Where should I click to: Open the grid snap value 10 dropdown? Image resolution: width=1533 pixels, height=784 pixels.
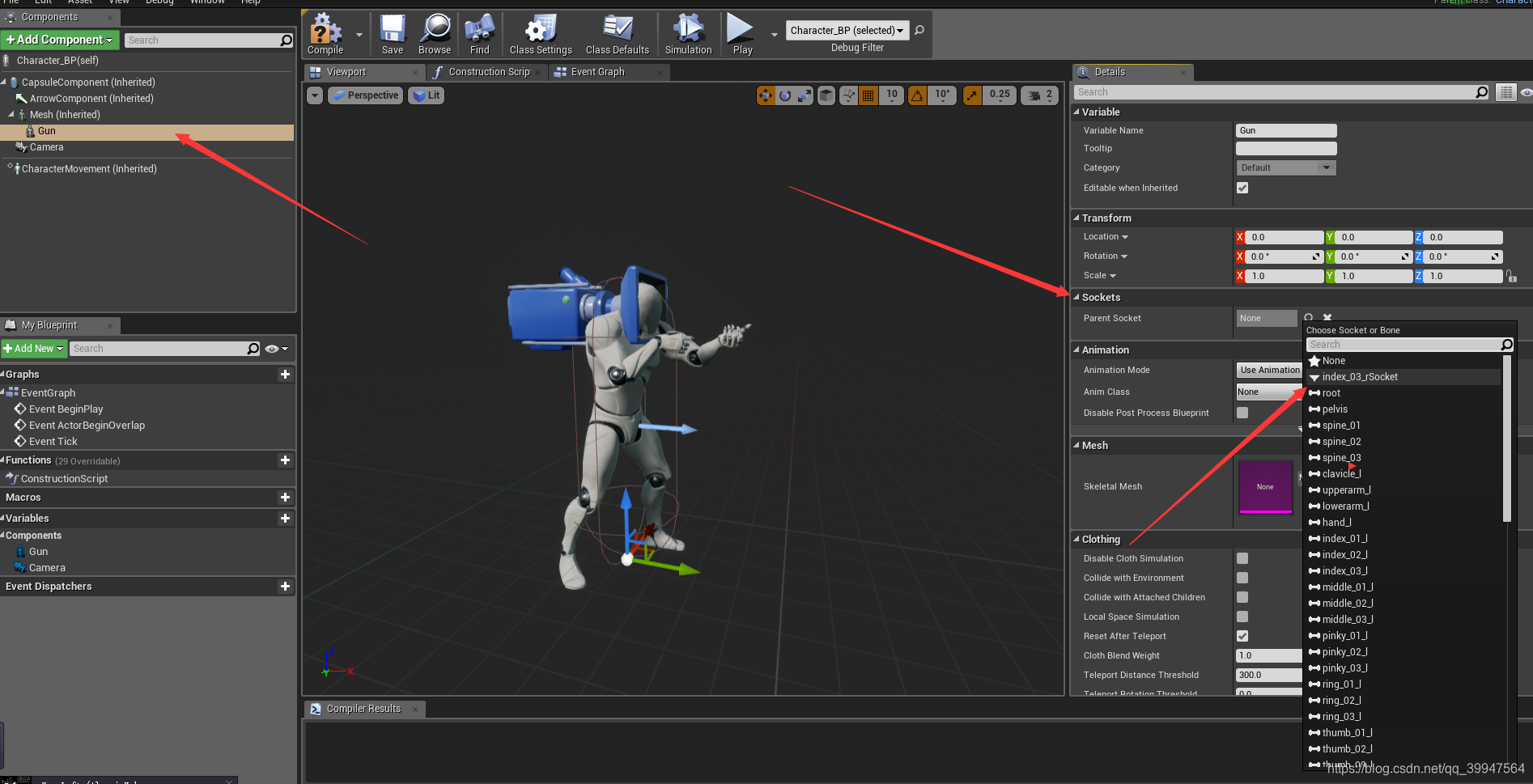891,95
